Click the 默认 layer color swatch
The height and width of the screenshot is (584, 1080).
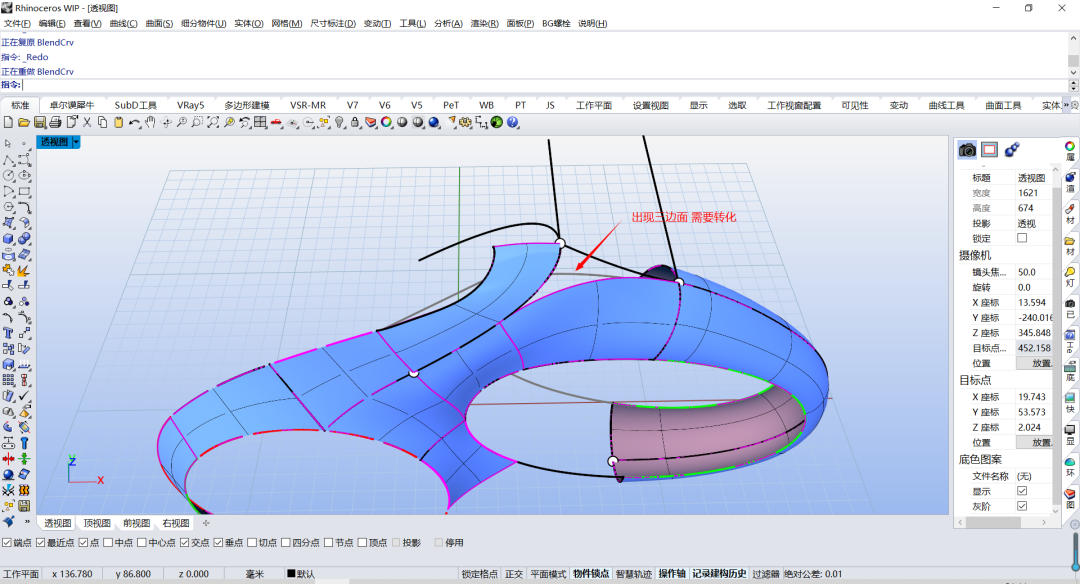pyautogui.click(x=291, y=574)
